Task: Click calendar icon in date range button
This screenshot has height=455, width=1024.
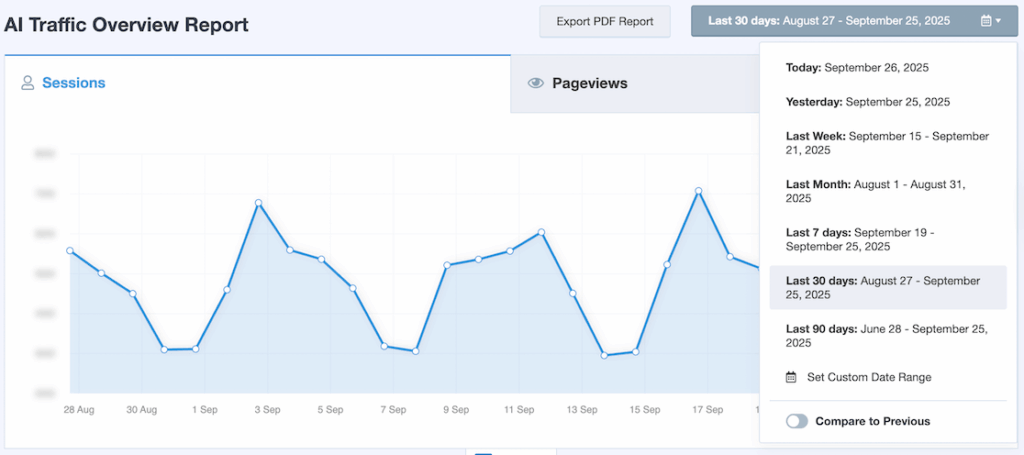Action: point(985,21)
